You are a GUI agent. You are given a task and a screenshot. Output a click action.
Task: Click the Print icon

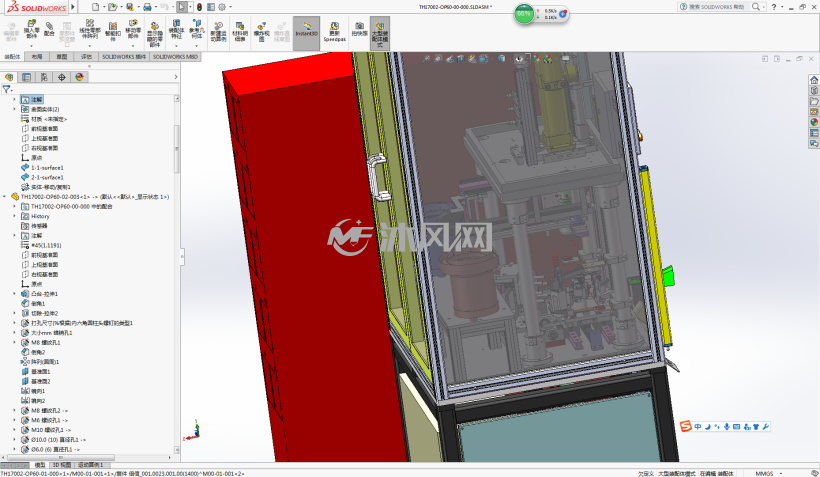tap(147, 7)
